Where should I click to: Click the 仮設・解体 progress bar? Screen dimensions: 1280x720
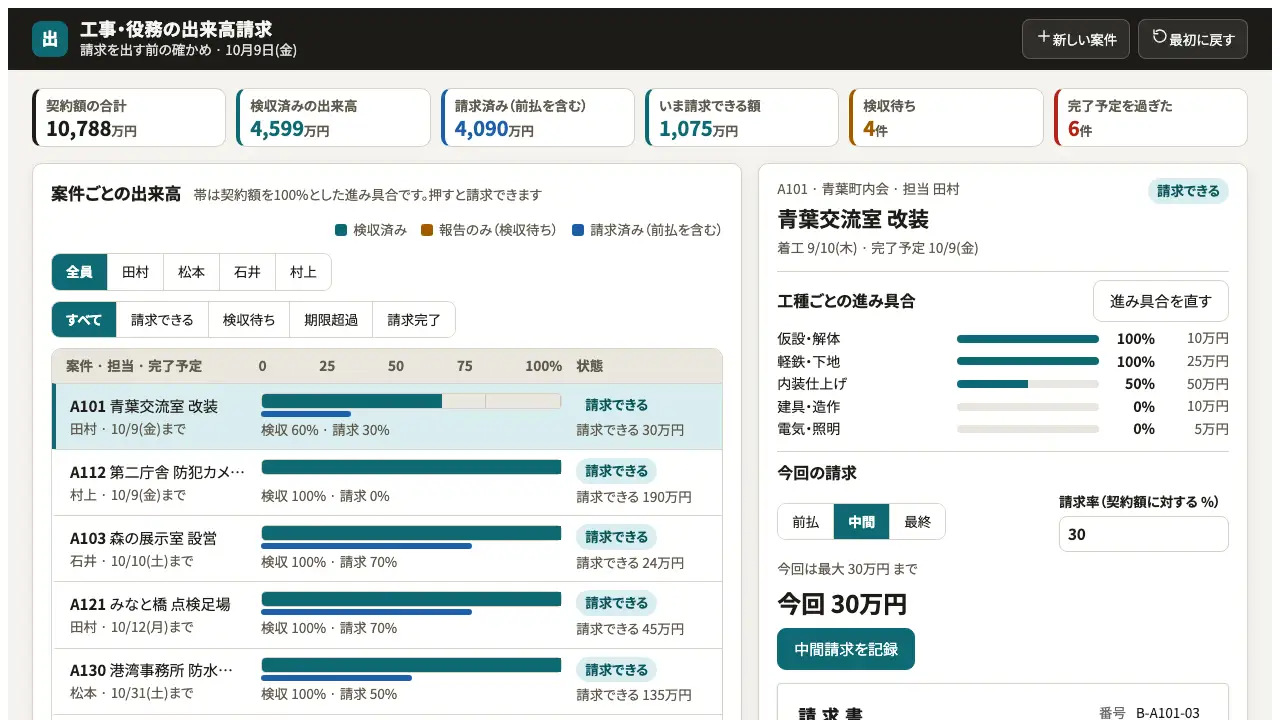[x=1028, y=339]
